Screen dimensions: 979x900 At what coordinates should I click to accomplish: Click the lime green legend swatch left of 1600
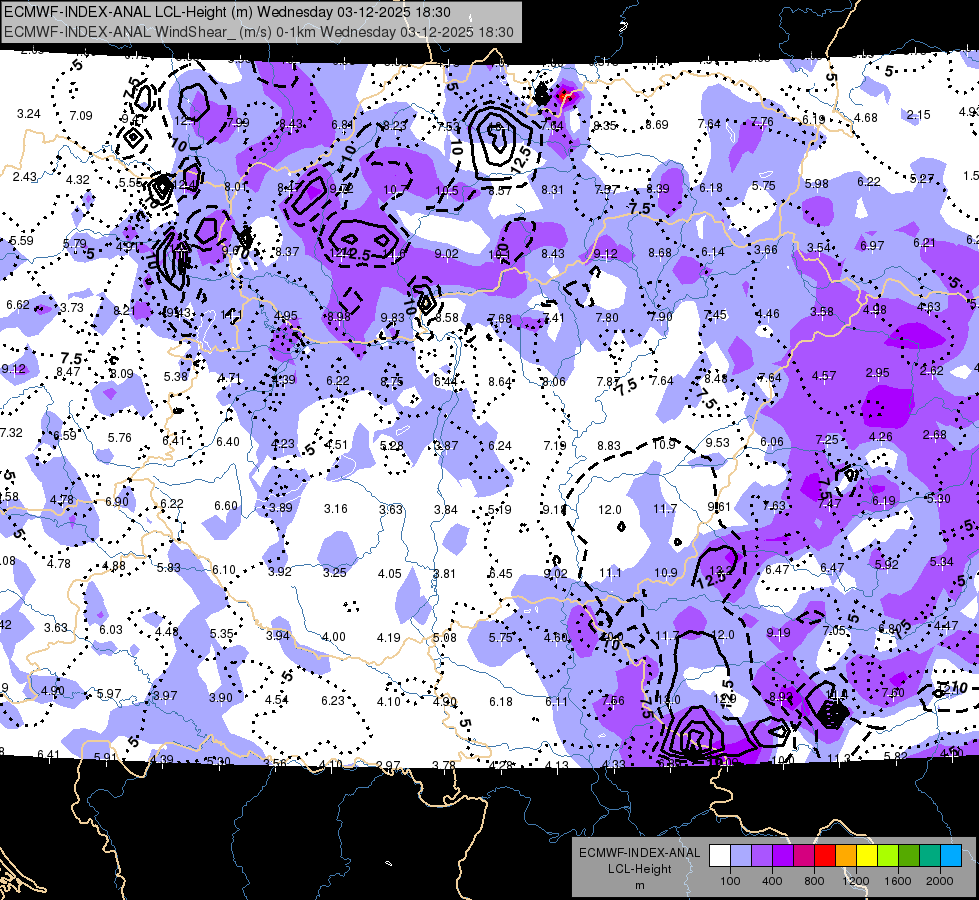pyautogui.click(x=888, y=855)
